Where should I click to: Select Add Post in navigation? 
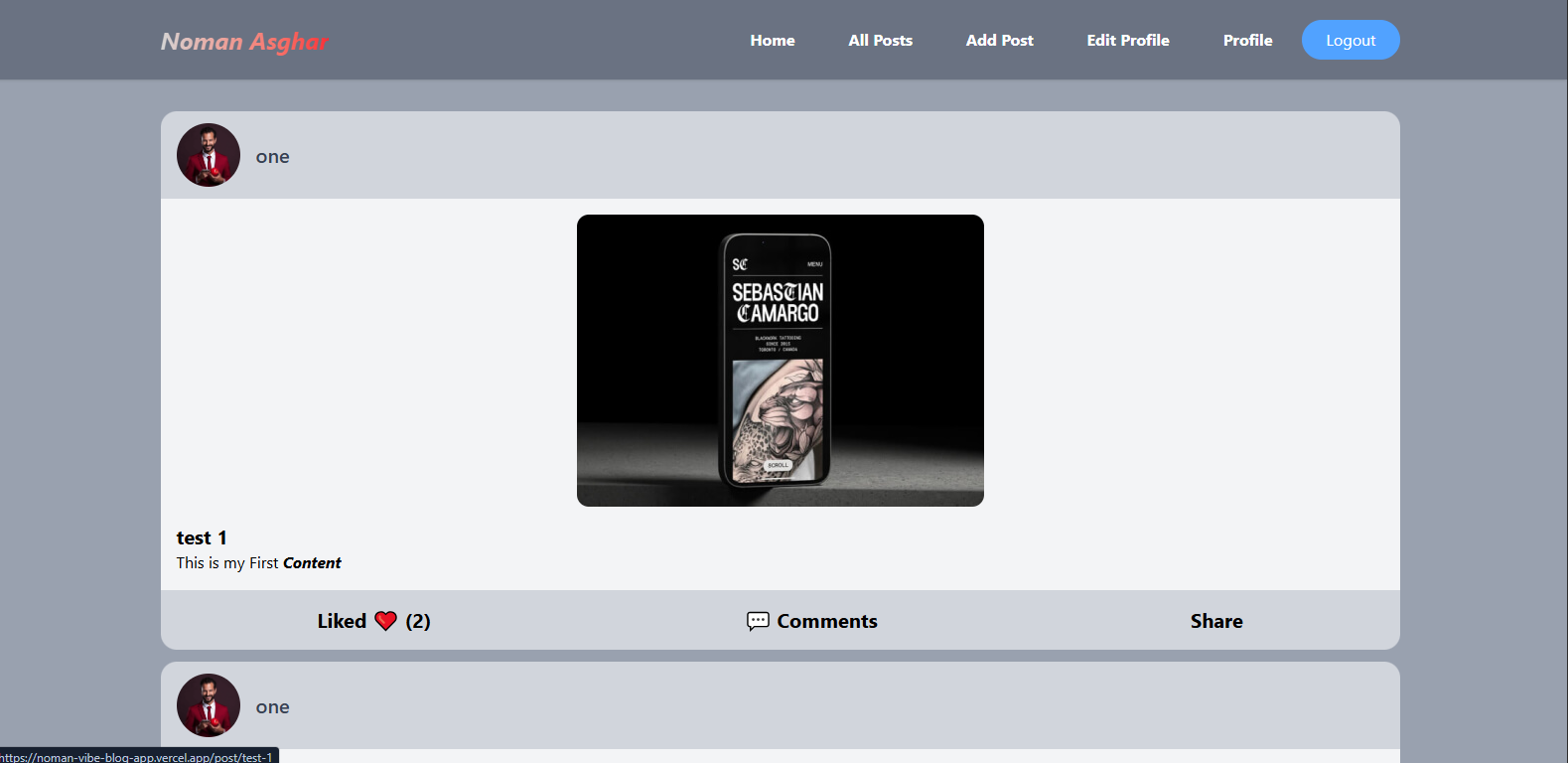pos(999,40)
